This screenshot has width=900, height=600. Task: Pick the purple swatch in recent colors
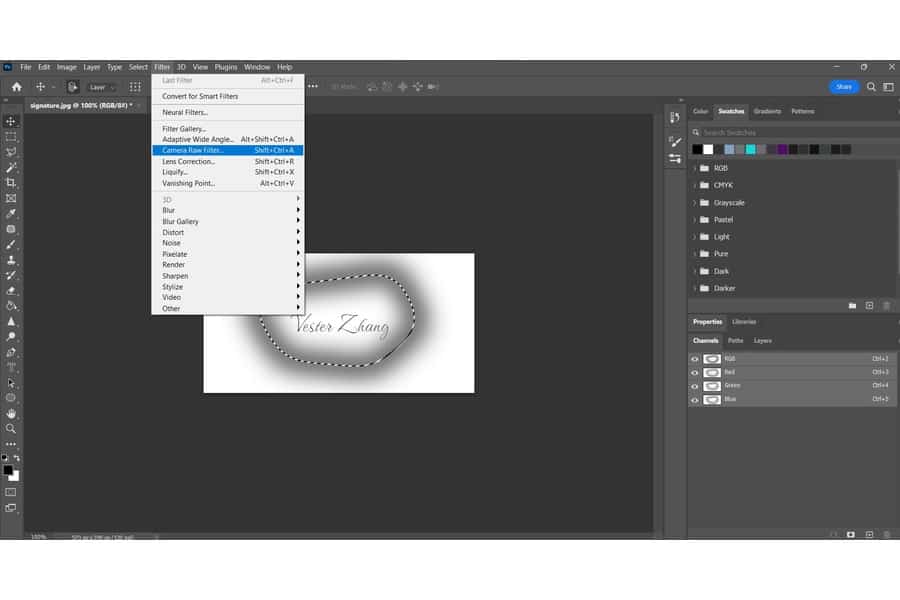click(x=782, y=149)
